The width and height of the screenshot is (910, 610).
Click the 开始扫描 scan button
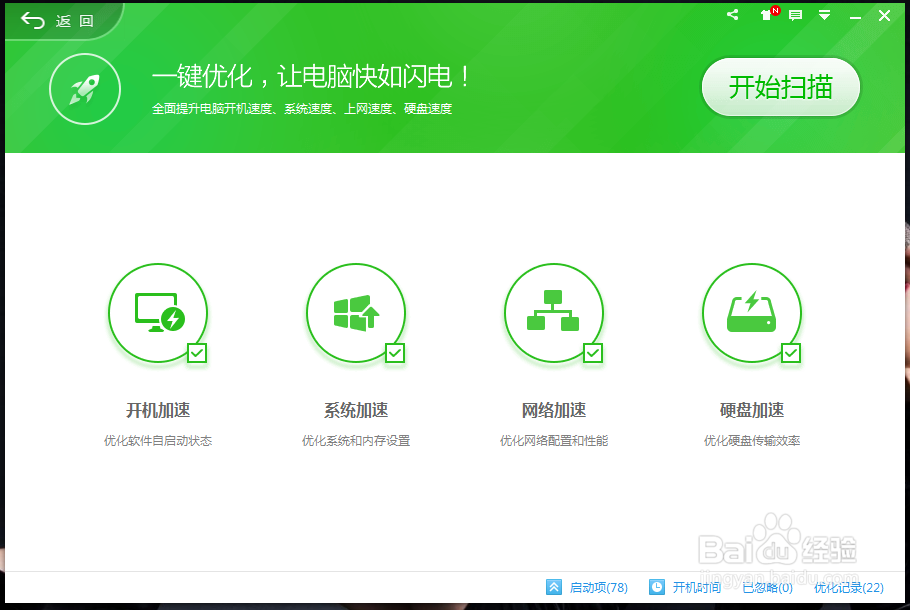click(x=780, y=87)
